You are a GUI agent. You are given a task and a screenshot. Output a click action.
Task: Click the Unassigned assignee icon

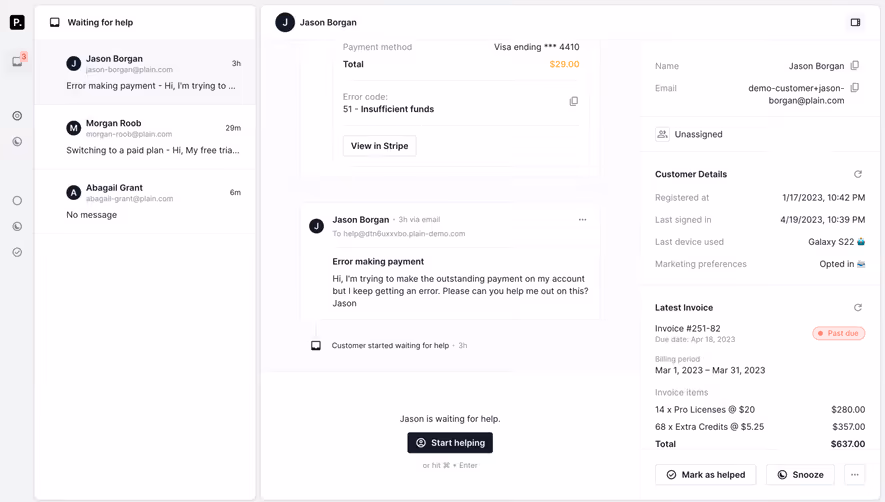[662, 134]
